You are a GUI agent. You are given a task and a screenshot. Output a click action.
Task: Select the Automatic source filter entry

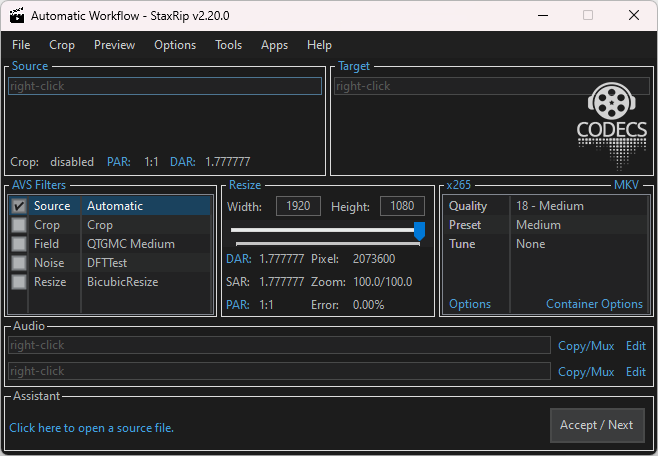115,206
